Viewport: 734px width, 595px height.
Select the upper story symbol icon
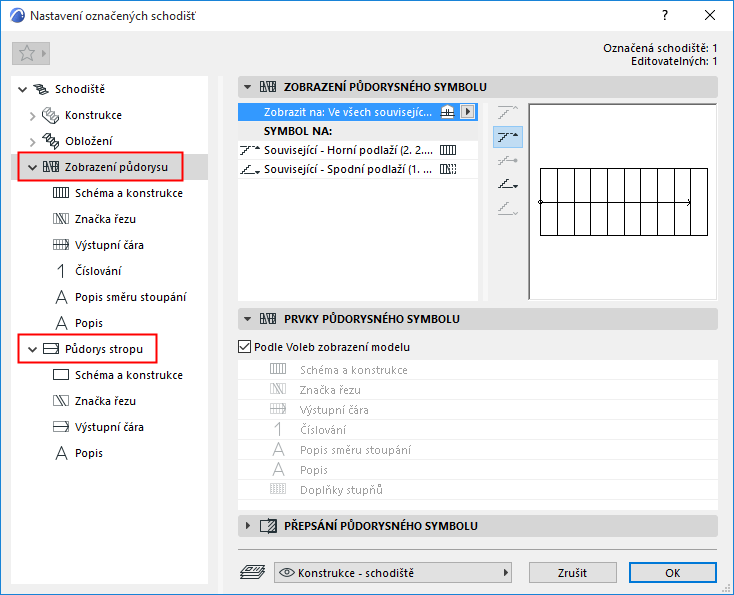tap(508, 137)
